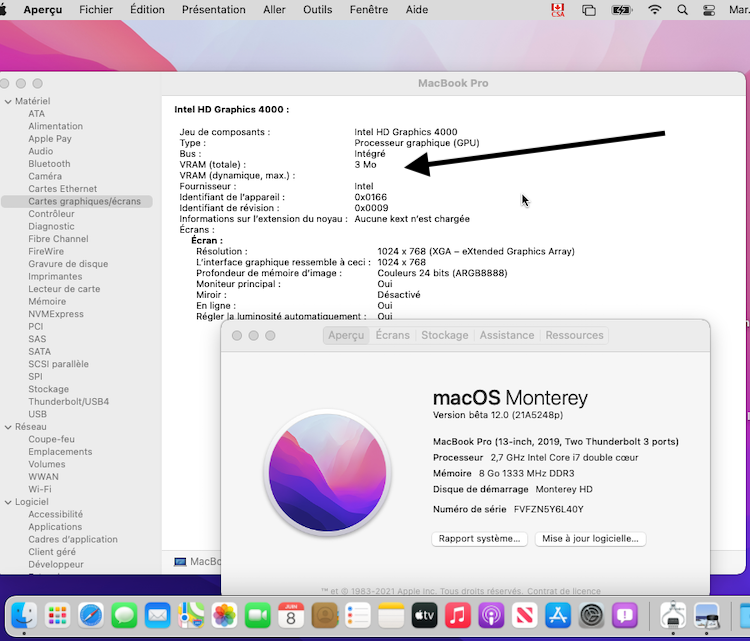
Task: Open the Fenêtre menu
Action: tap(369, 10)
